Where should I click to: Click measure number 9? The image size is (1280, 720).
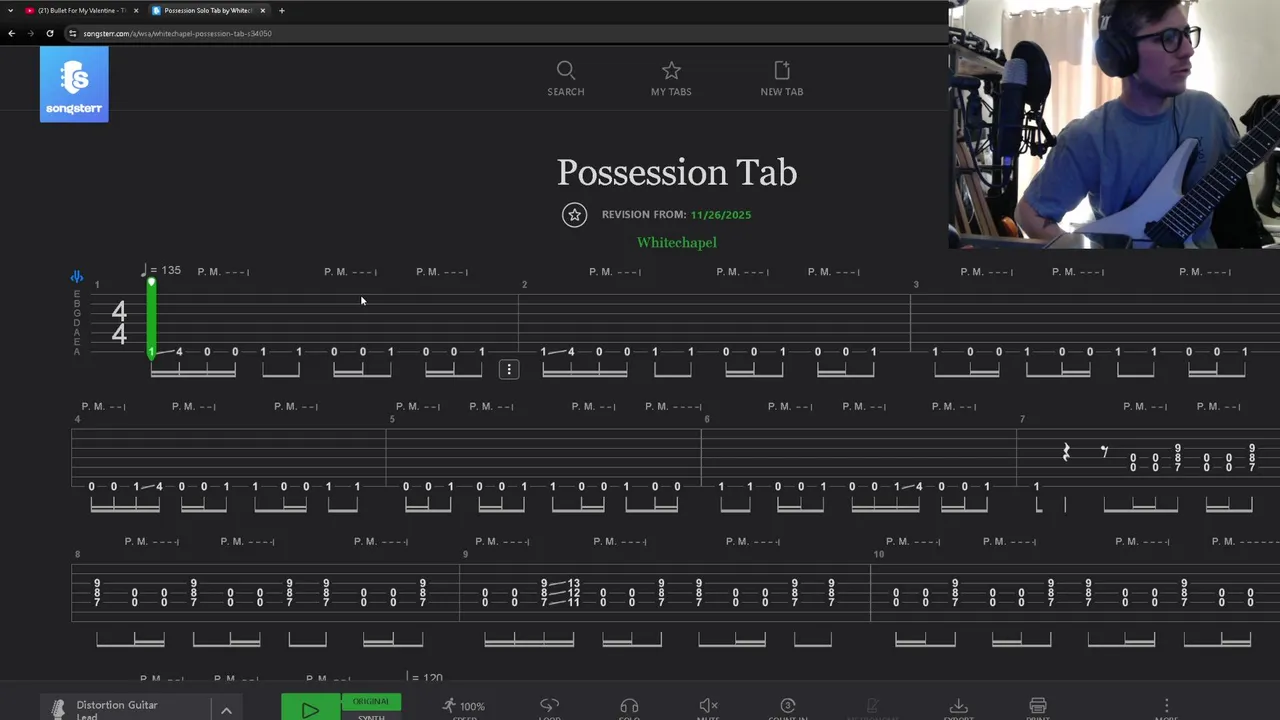[465, 554]
